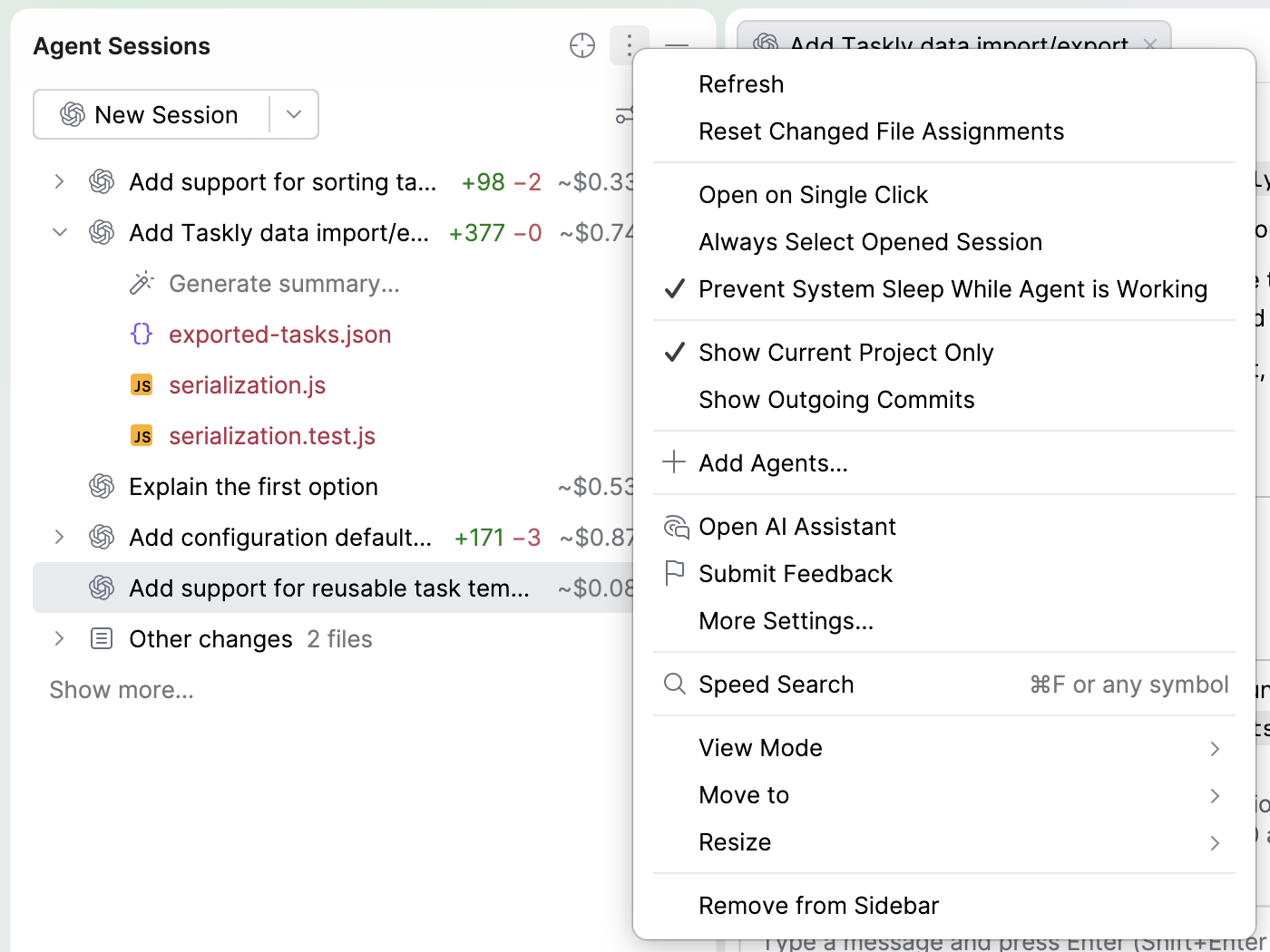Toggle Show Current Project Only option

pos(944,353)
